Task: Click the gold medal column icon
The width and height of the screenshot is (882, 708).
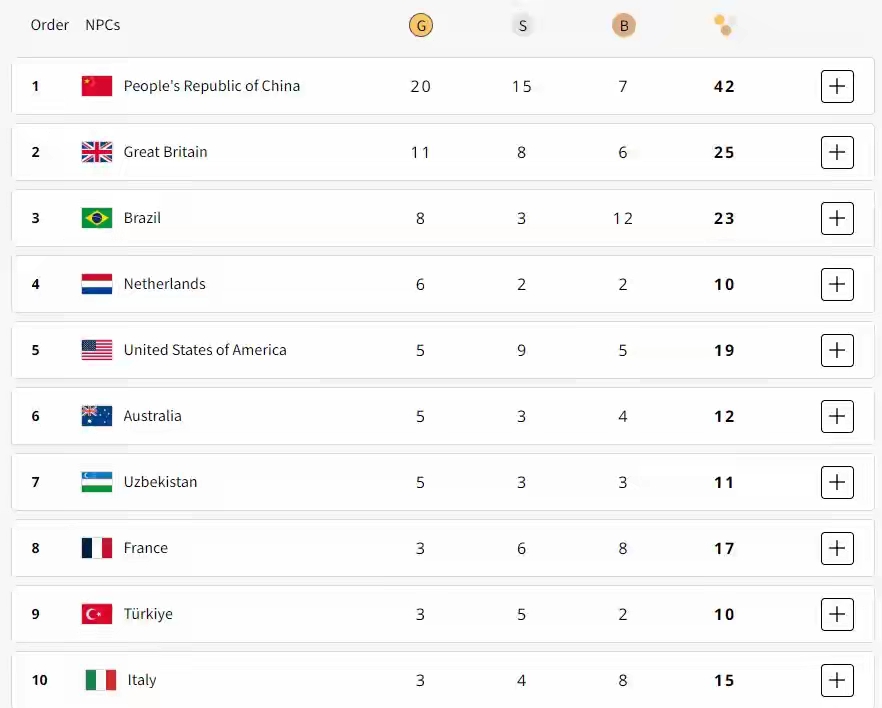Action: (420, 26)
